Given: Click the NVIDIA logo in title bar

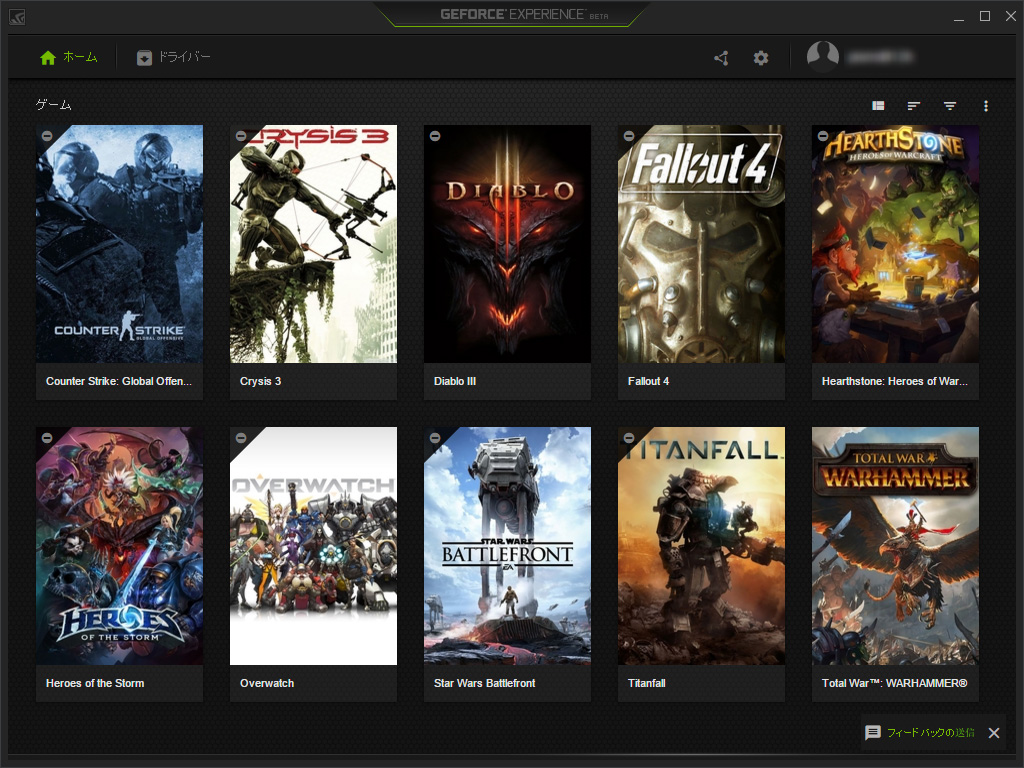Looking at the screenshot, I should click(17, 17).
